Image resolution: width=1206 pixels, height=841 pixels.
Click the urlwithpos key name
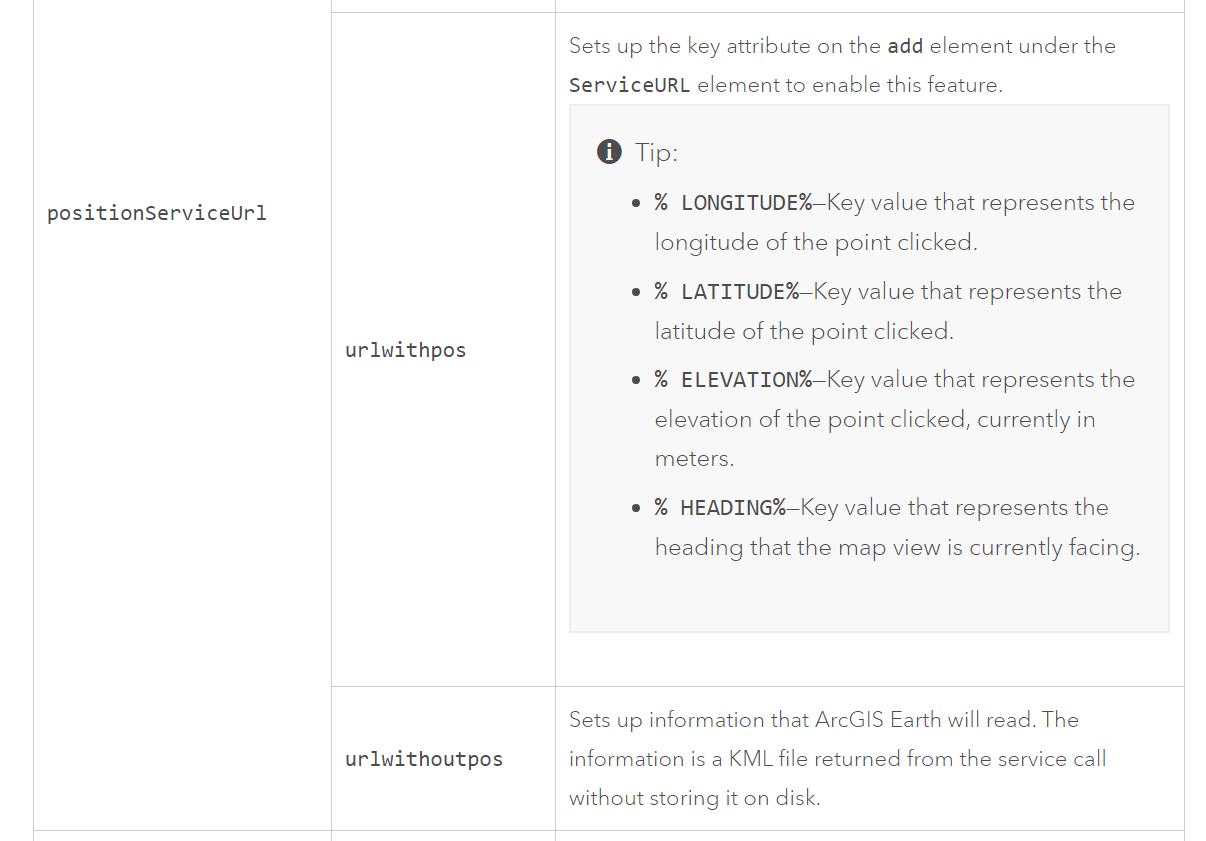tap(405, 350)
